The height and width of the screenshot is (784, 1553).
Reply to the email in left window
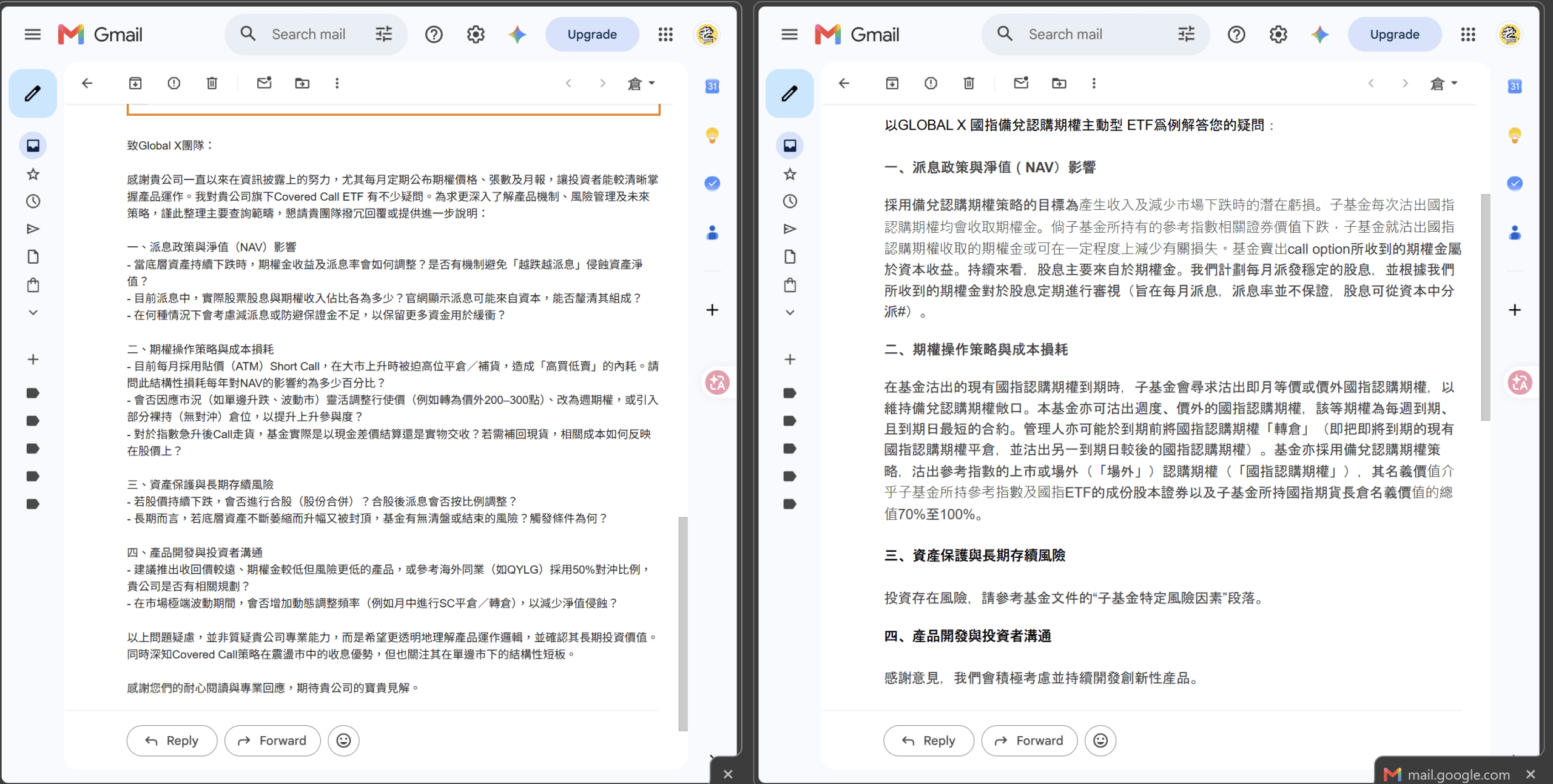[172, 740]
